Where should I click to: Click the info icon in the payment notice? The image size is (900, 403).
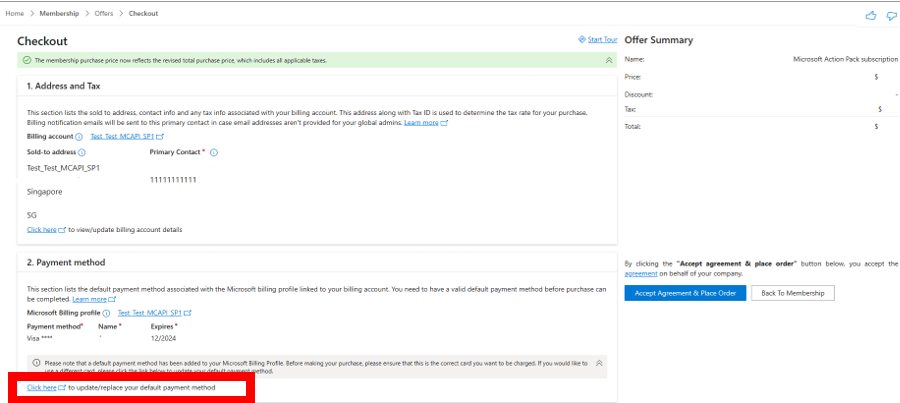click(x=37, y=362)
